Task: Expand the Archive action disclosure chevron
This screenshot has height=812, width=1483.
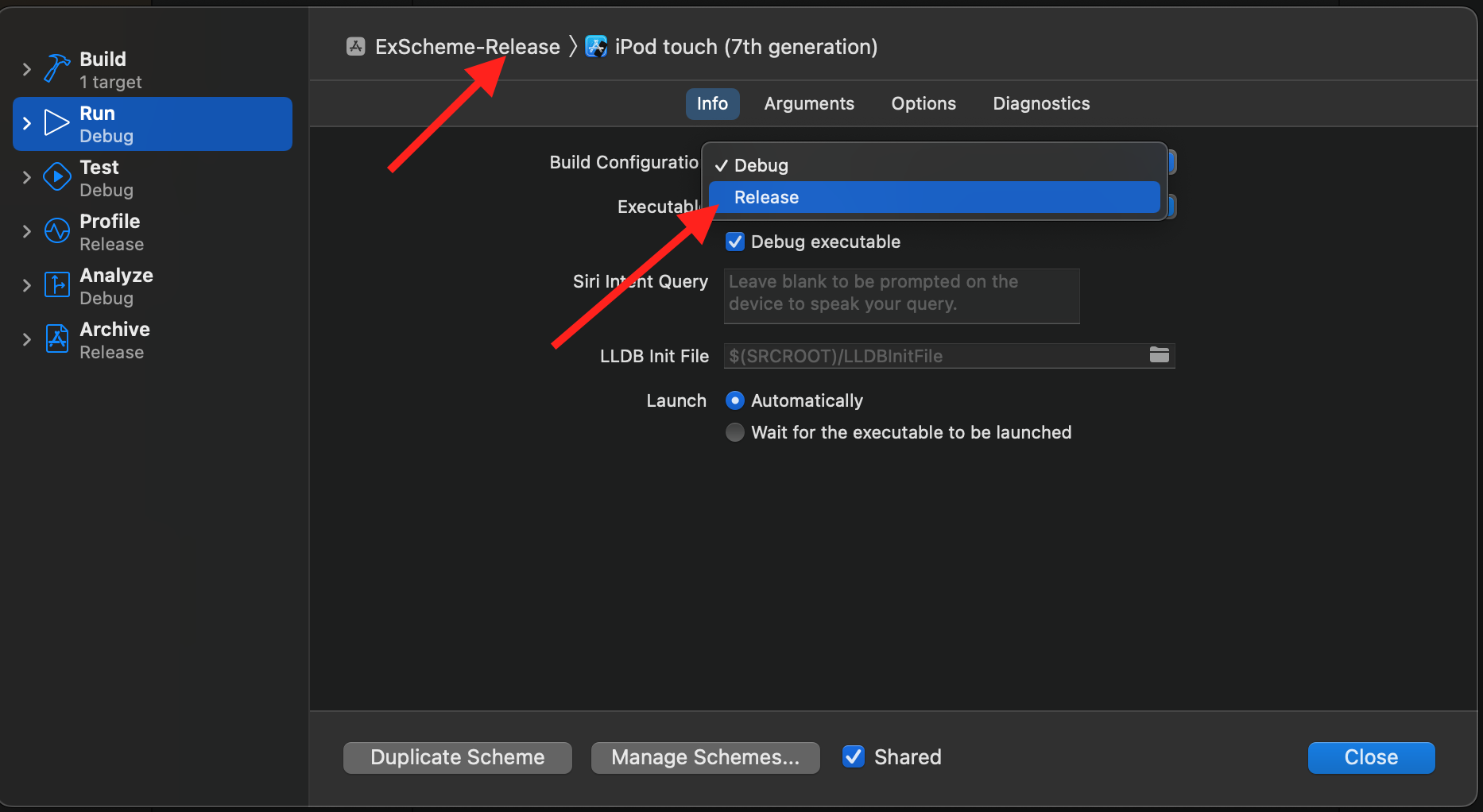Action: pyautogui.click(x=27, y=339)
